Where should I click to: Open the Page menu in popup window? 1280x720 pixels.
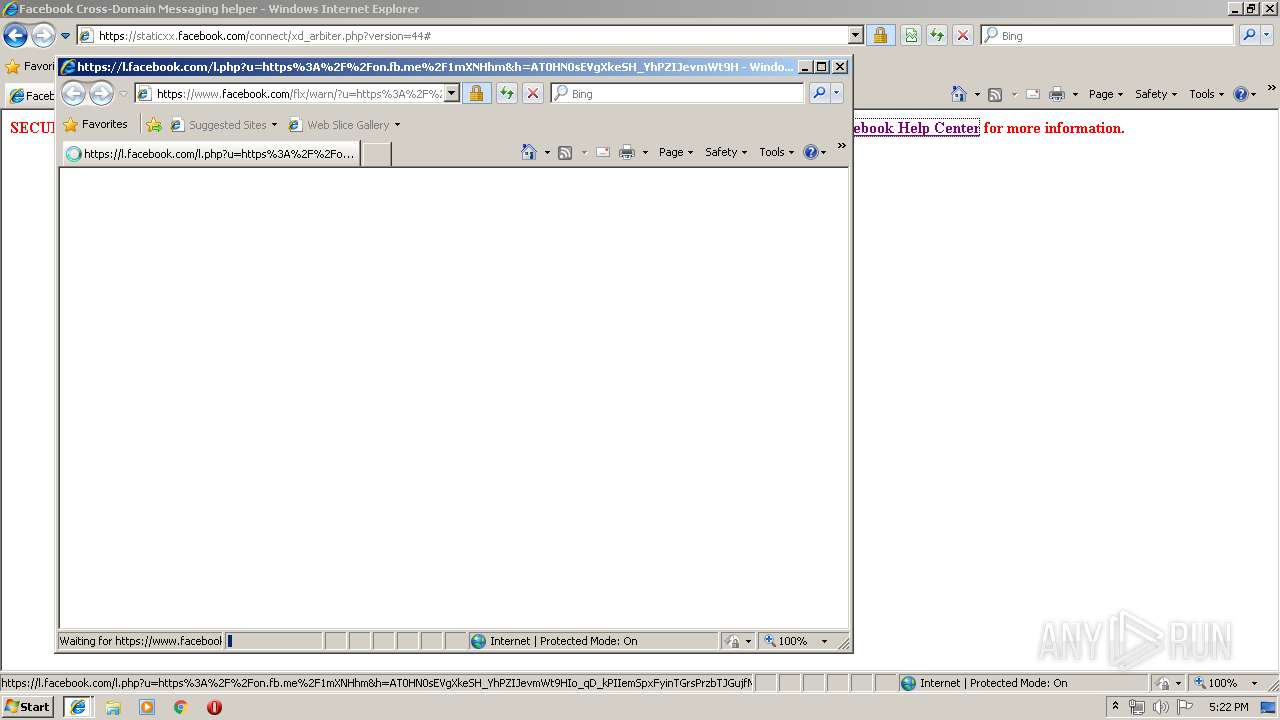676,152
